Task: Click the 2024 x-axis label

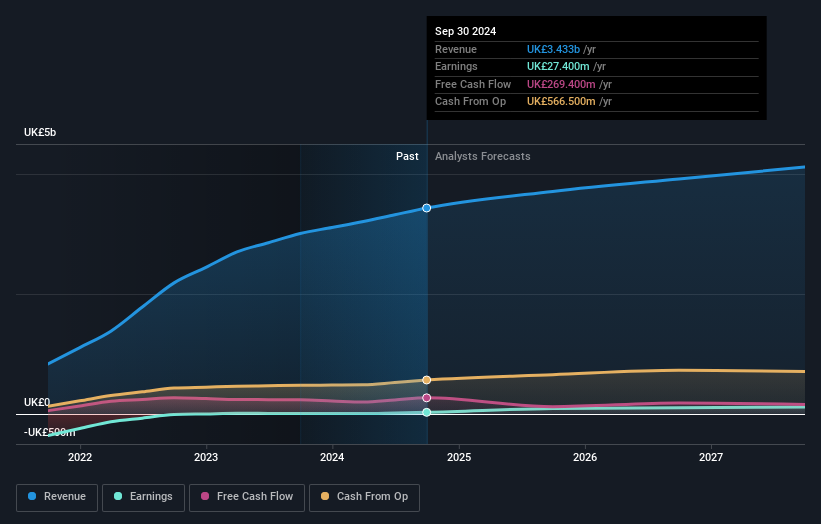Action: 332,457
